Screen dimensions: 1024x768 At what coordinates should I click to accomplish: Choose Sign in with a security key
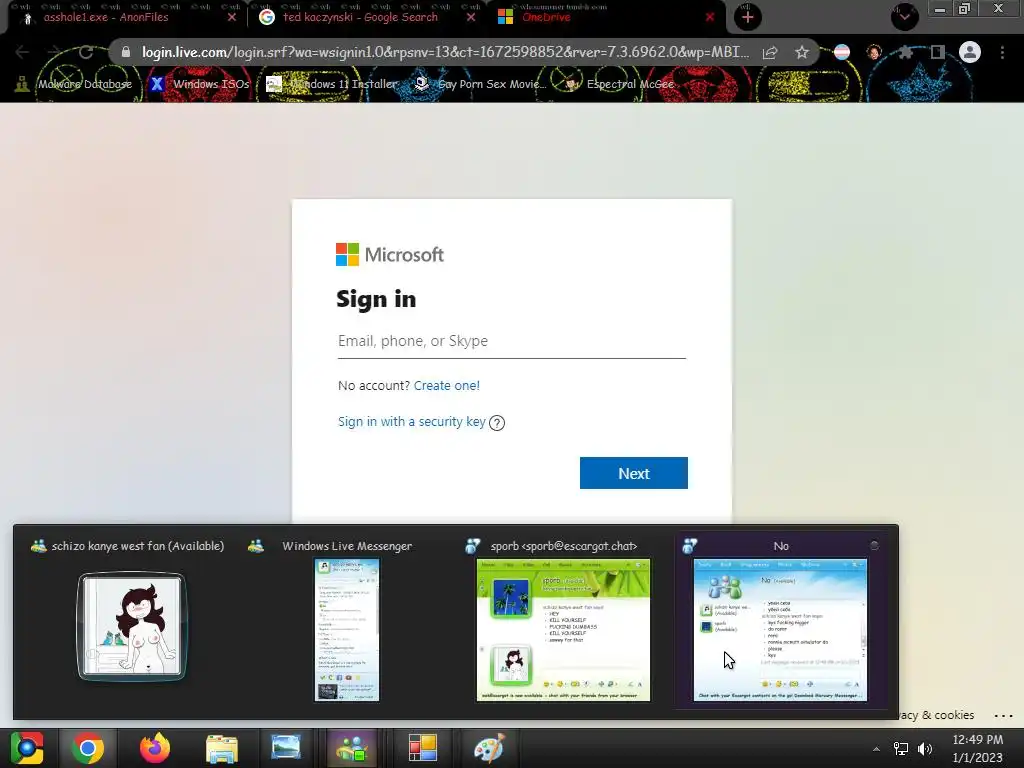tap(411, 422)
